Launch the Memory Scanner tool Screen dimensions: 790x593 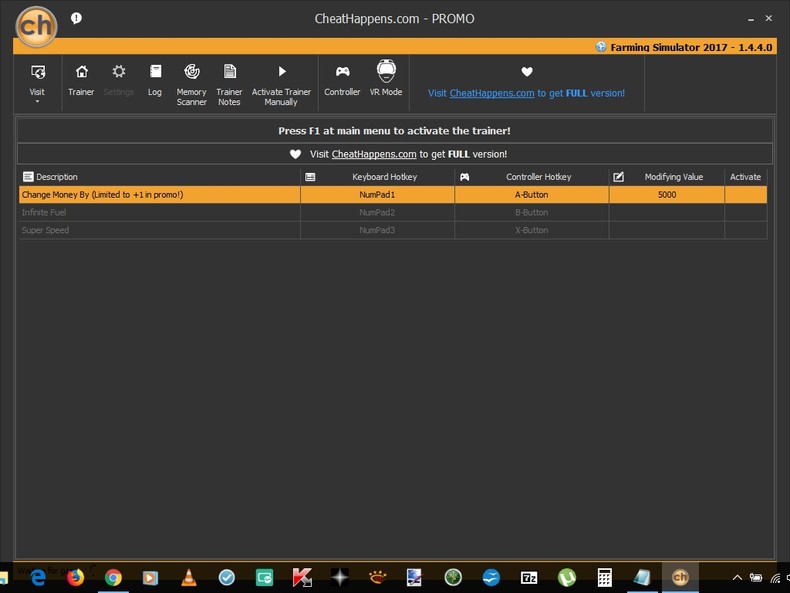click(x=191, y=72)
